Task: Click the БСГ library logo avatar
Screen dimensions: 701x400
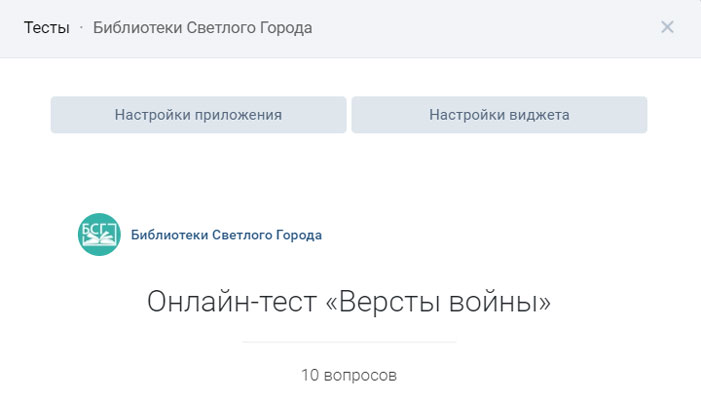Action: 99,234
